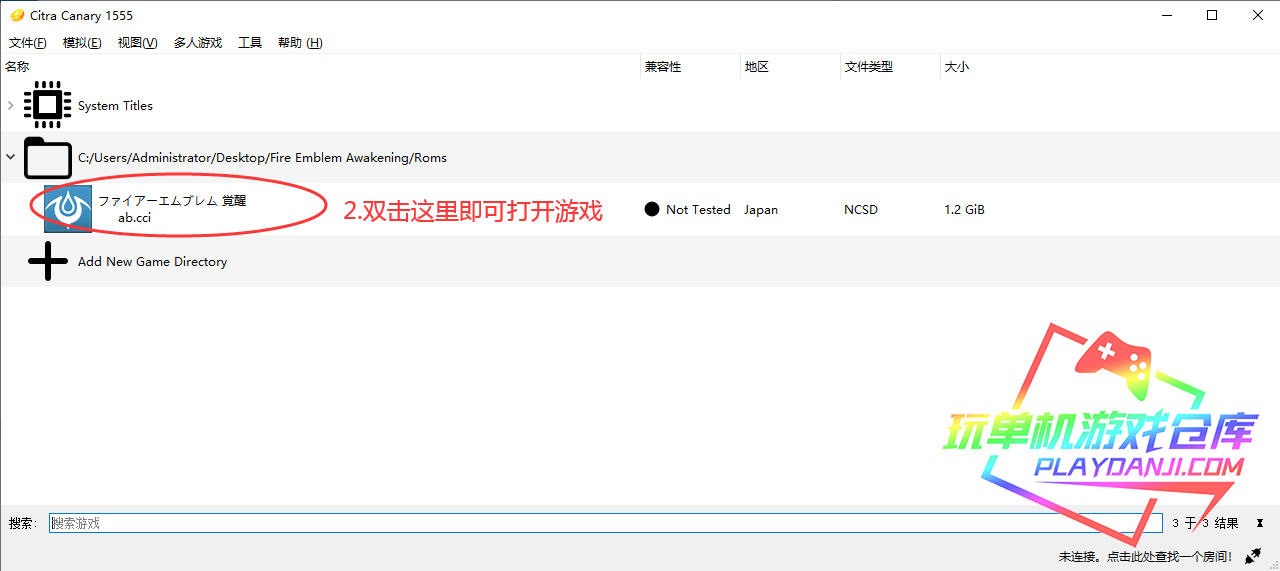Image resolution: width=1280 pixels, height=571 pixels.
Task: Sort games by the 名称 column header
Action: [18, 67]
